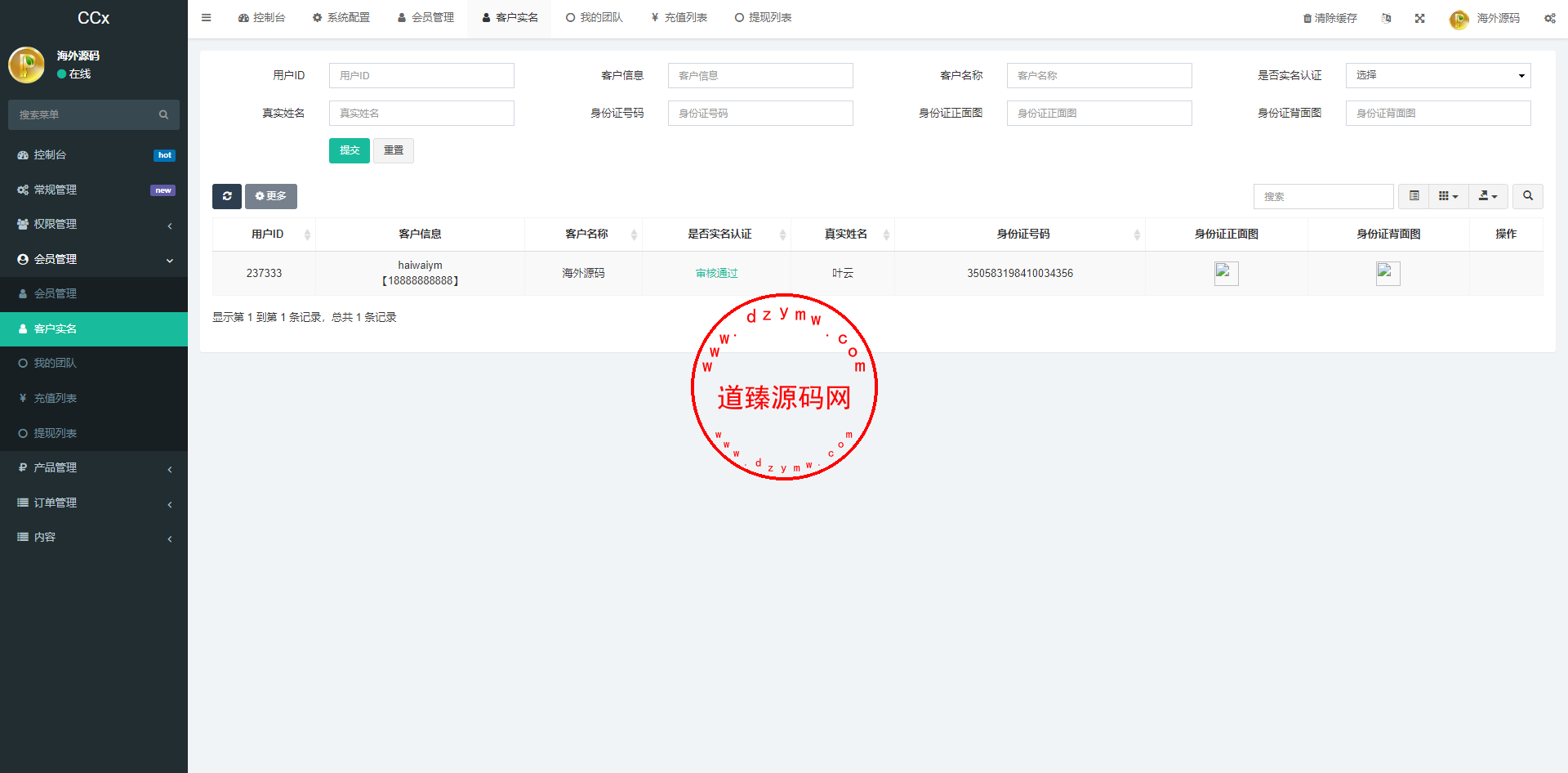Toggle the sidebar hamburger menu icon

(x=206, y=17)
